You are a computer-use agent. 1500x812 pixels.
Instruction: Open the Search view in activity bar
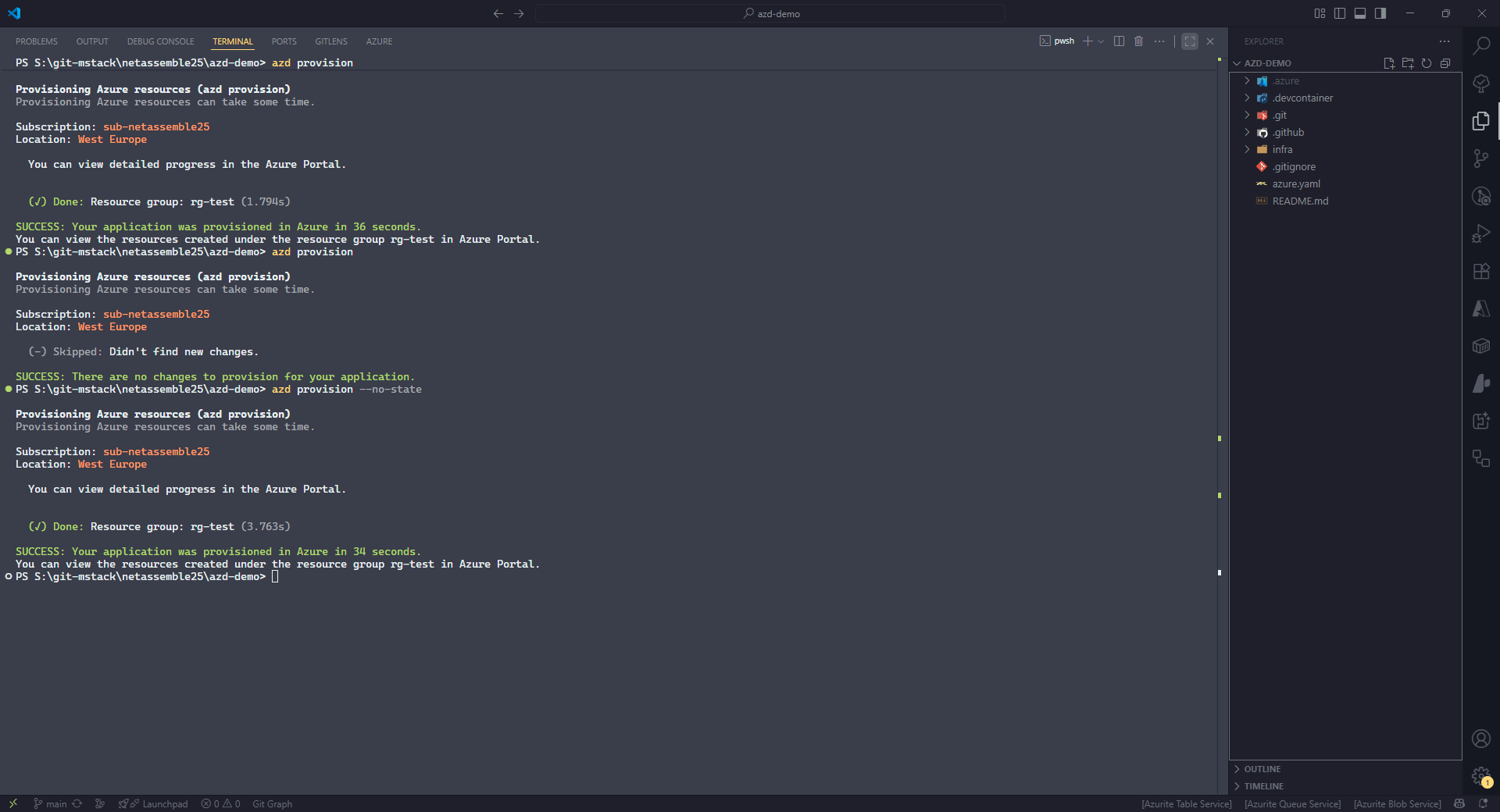[x=1480, y=46]
